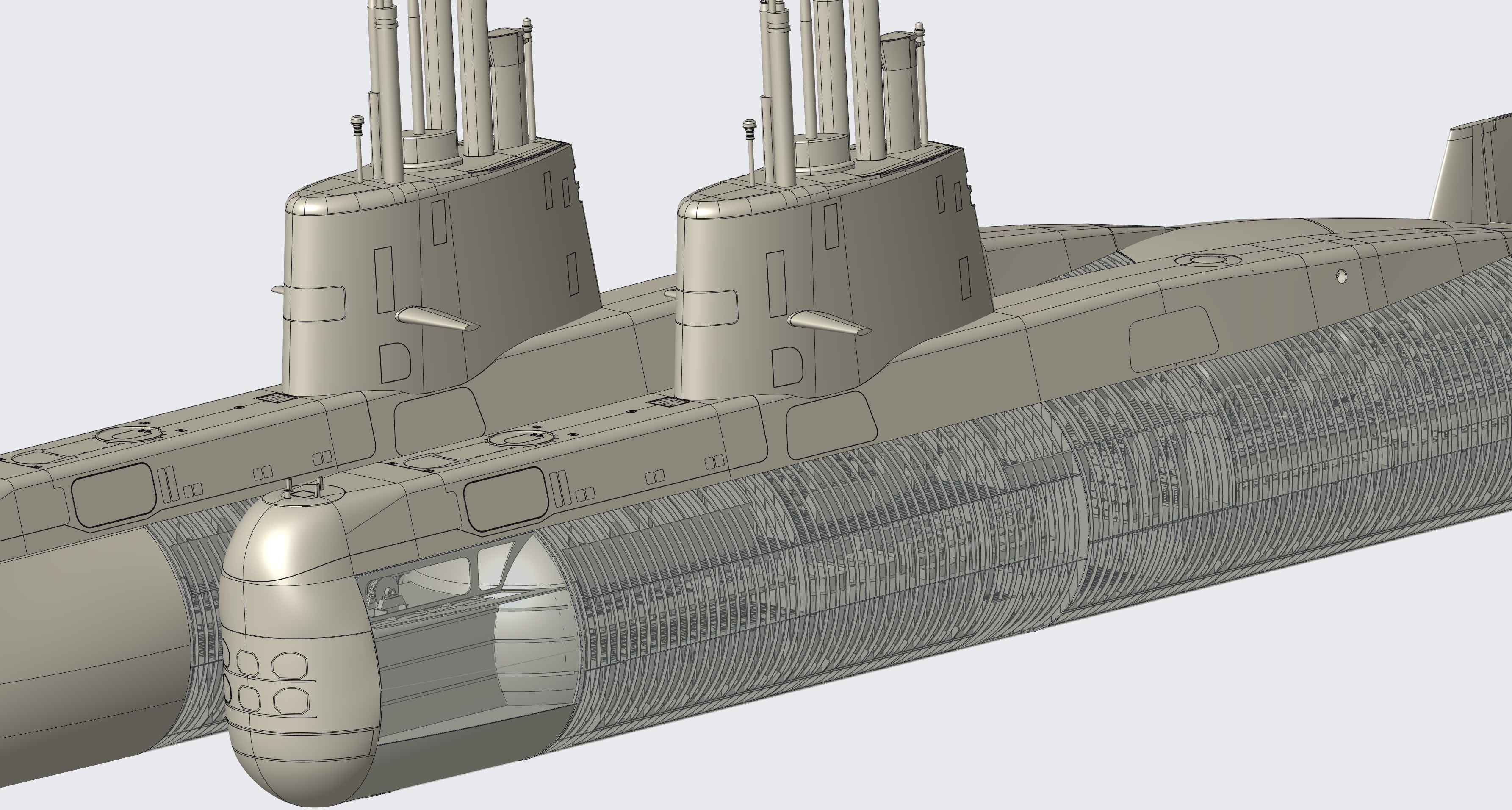Click the dive plane on the left sail

(435, 319)
